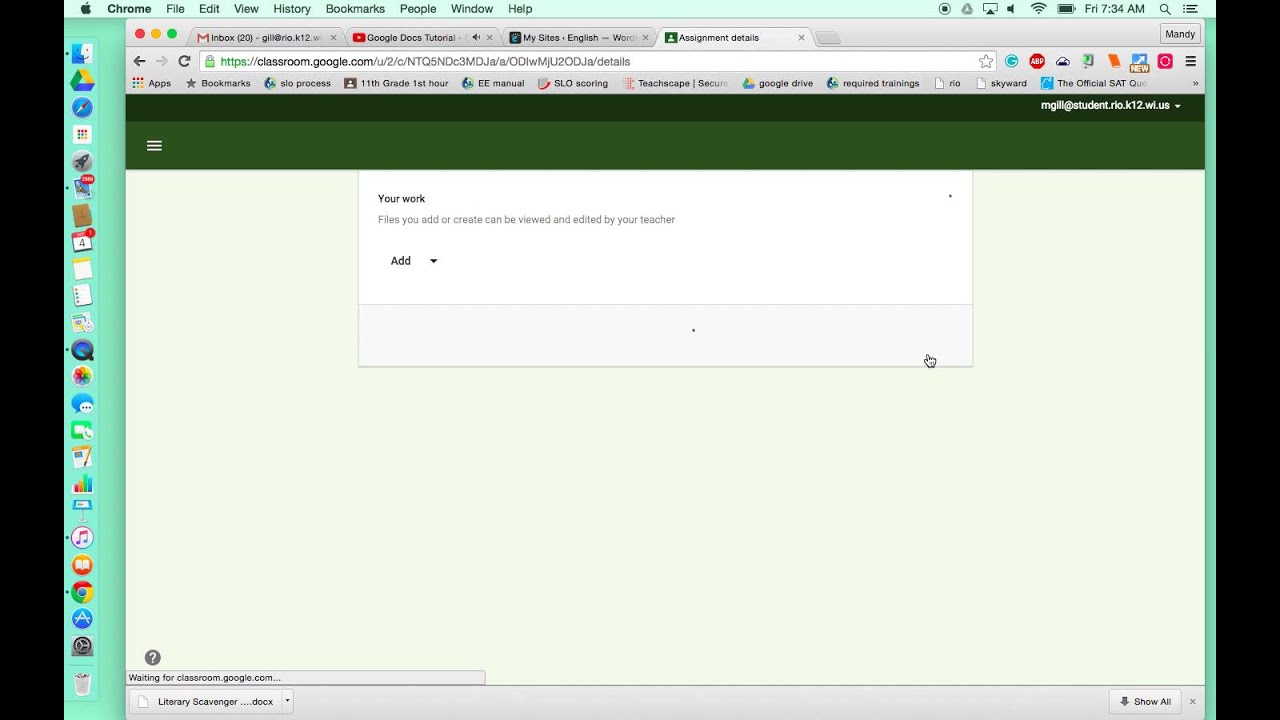Viewport: 1280px width, 720px height.
Task: Open the Teachscape bookmark
Action: tap(676, 84)
